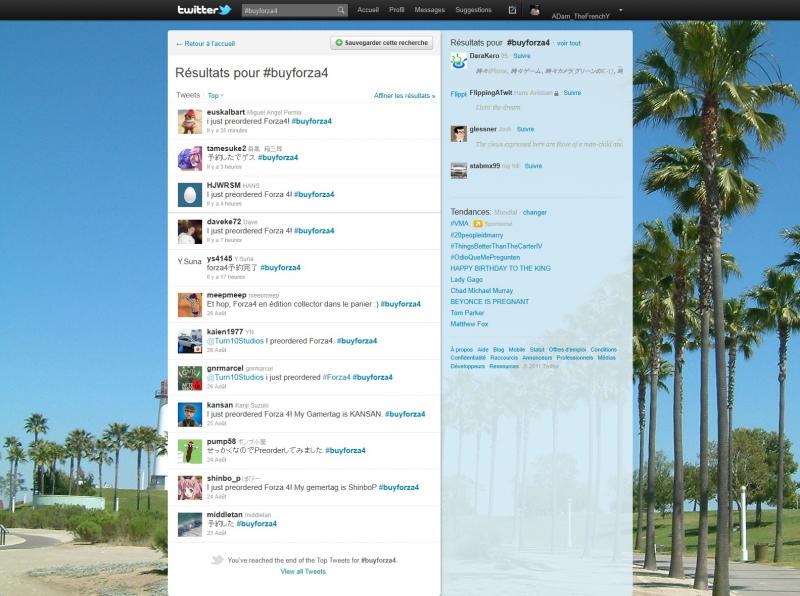Go to Accueil in the top menu
Image resolution: width=800 pixels, height=596 pixels.
(x=368, y=10)
